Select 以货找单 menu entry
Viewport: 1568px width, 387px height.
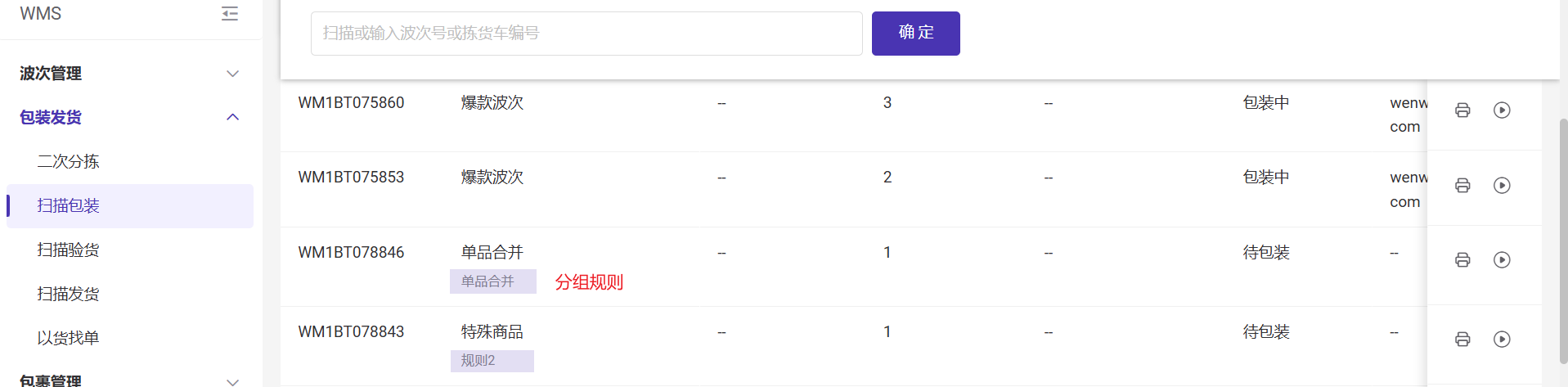68,339
